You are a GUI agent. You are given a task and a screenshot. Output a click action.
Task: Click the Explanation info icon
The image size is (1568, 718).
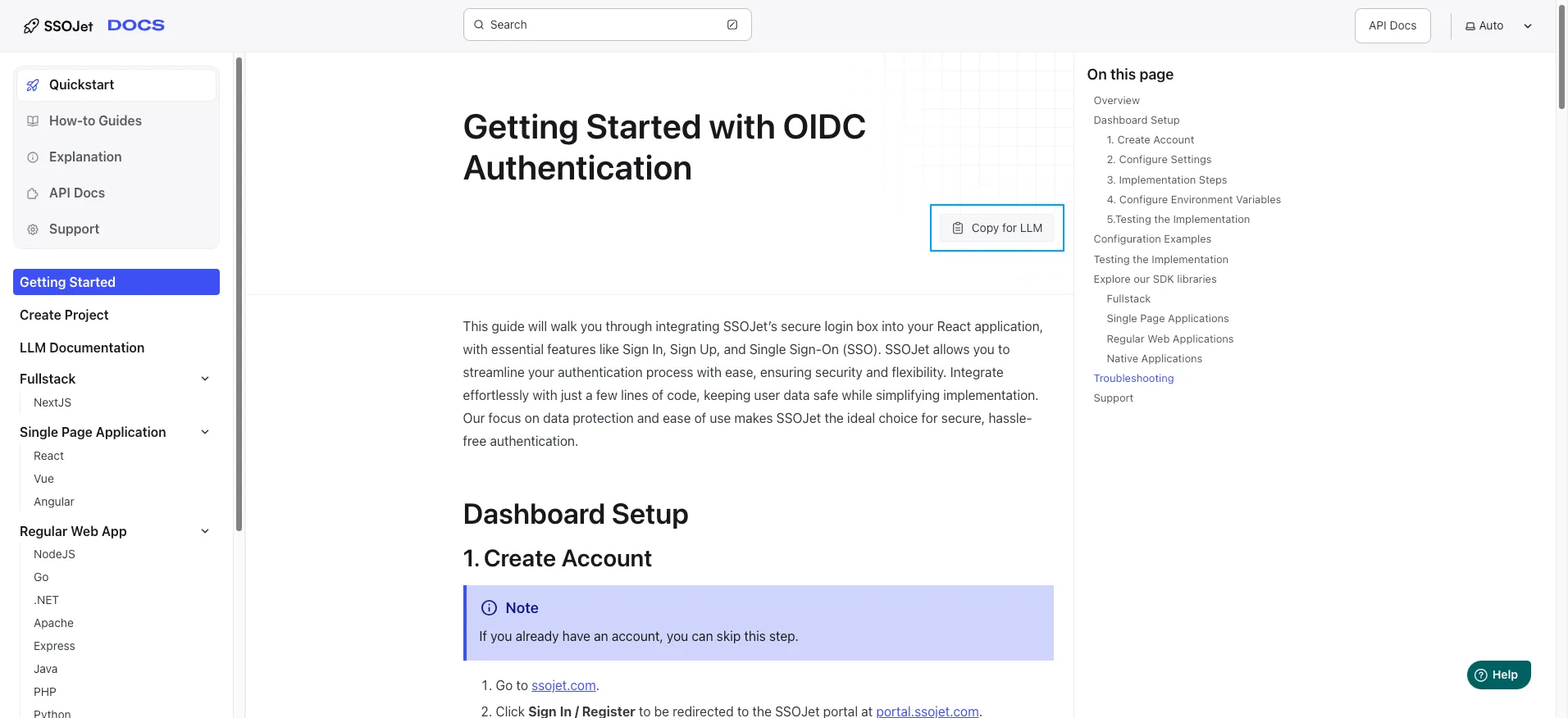[32, 157]
